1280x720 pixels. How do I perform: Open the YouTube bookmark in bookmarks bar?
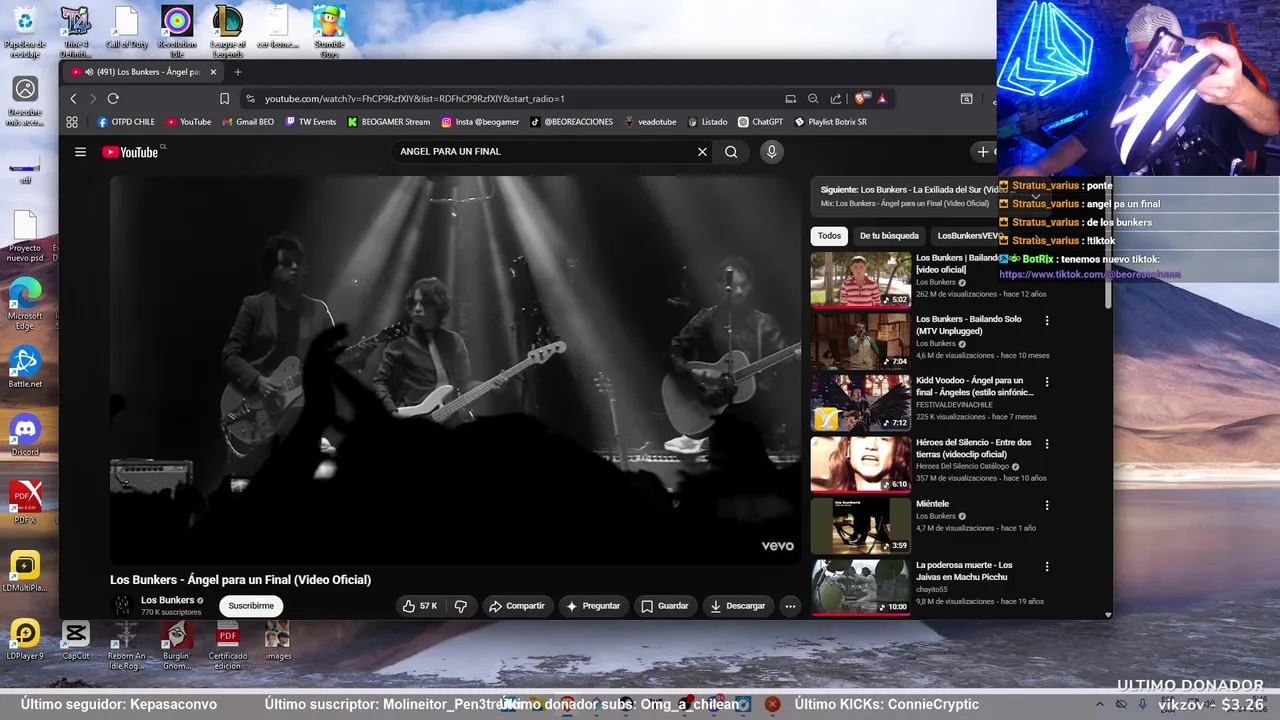click(189, 122)
